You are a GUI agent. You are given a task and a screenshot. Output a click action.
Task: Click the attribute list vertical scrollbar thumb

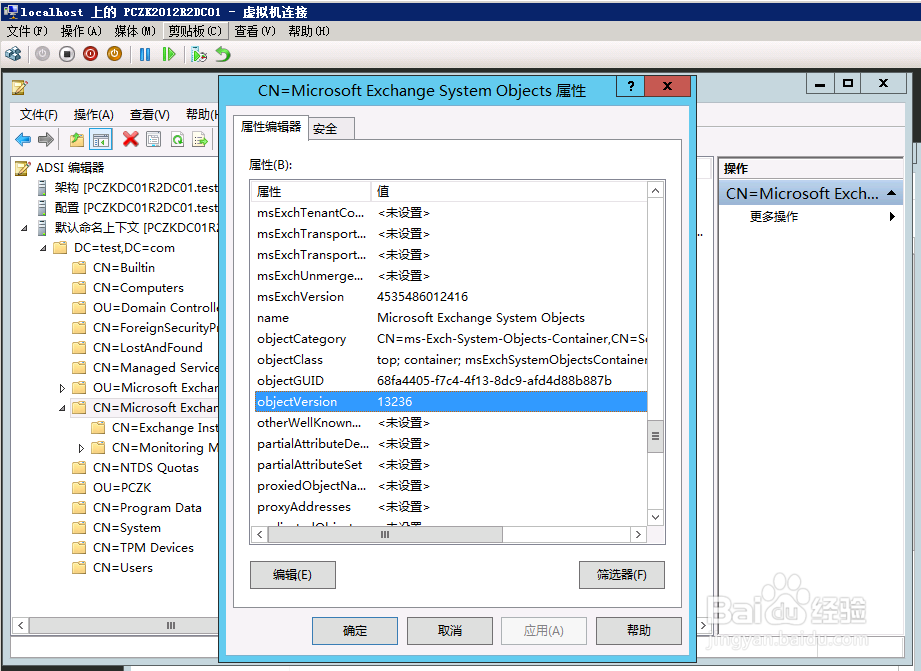click(x=656, y=436)
